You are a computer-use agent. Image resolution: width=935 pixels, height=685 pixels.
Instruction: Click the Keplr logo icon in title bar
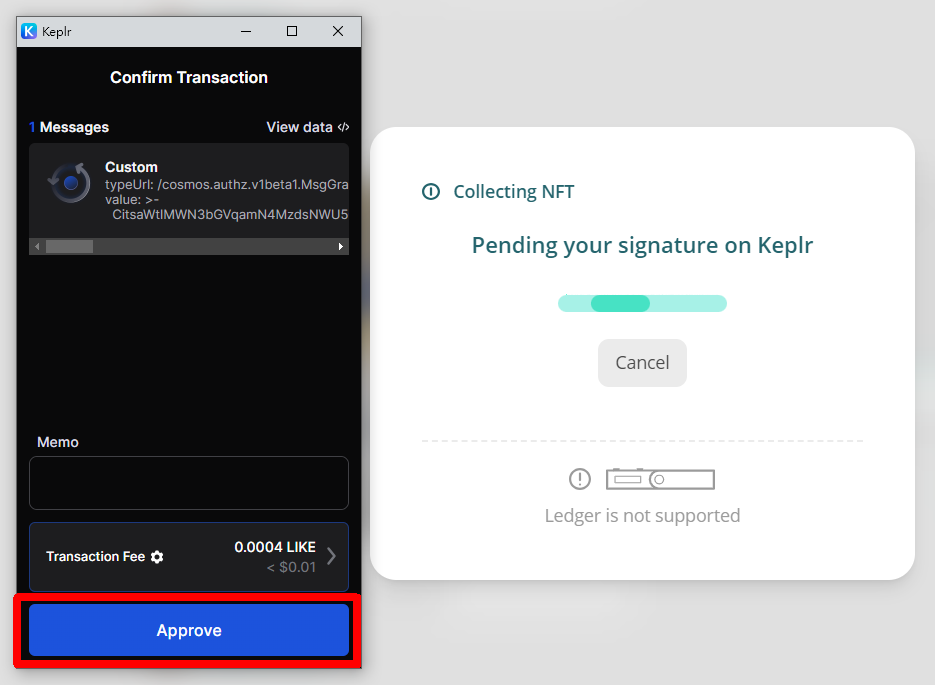point(29,31)
